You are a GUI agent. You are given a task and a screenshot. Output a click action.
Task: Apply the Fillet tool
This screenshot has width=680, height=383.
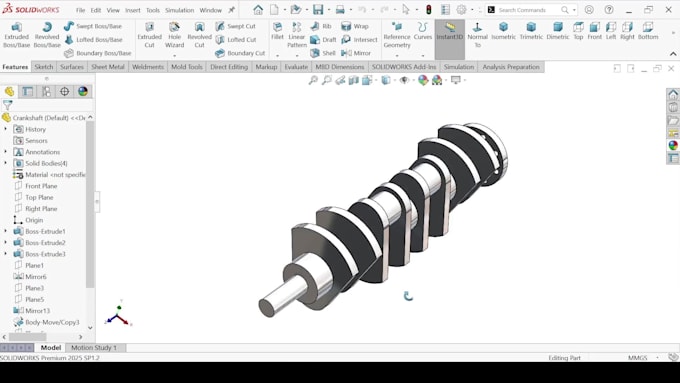278,31
